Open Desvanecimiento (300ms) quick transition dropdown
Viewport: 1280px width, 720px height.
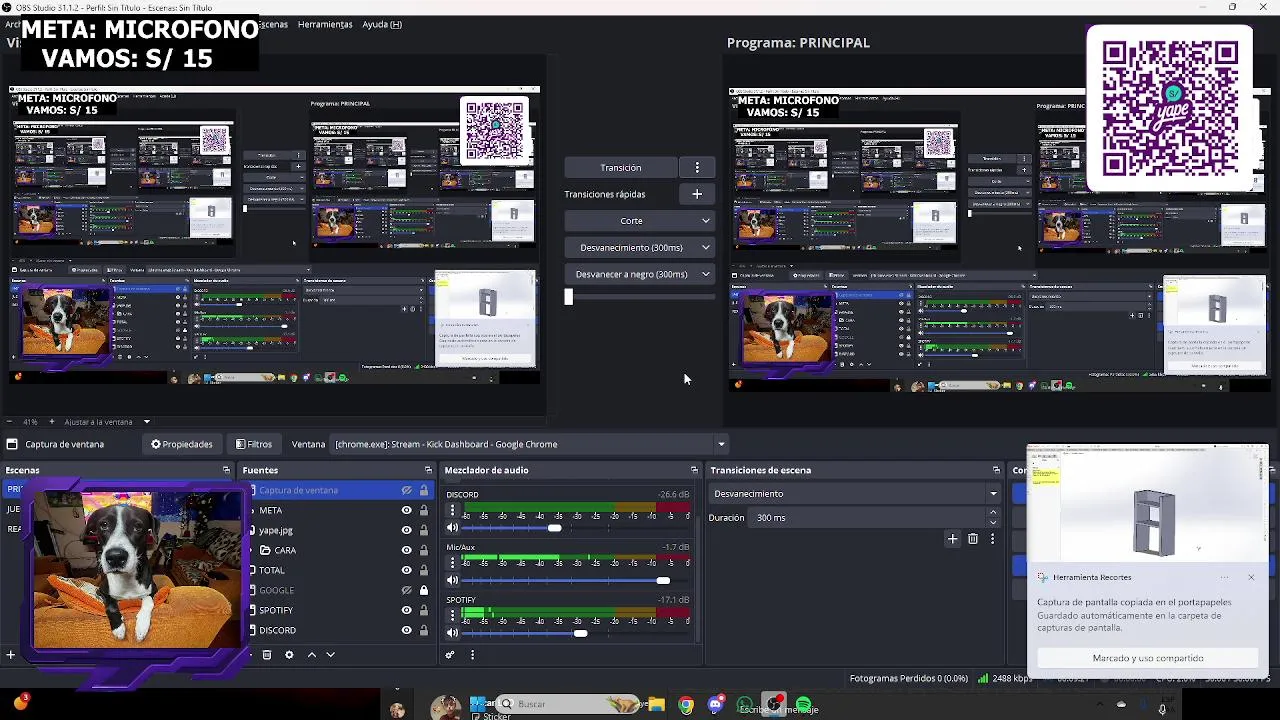pyautogui.click(x=639, y=248)
